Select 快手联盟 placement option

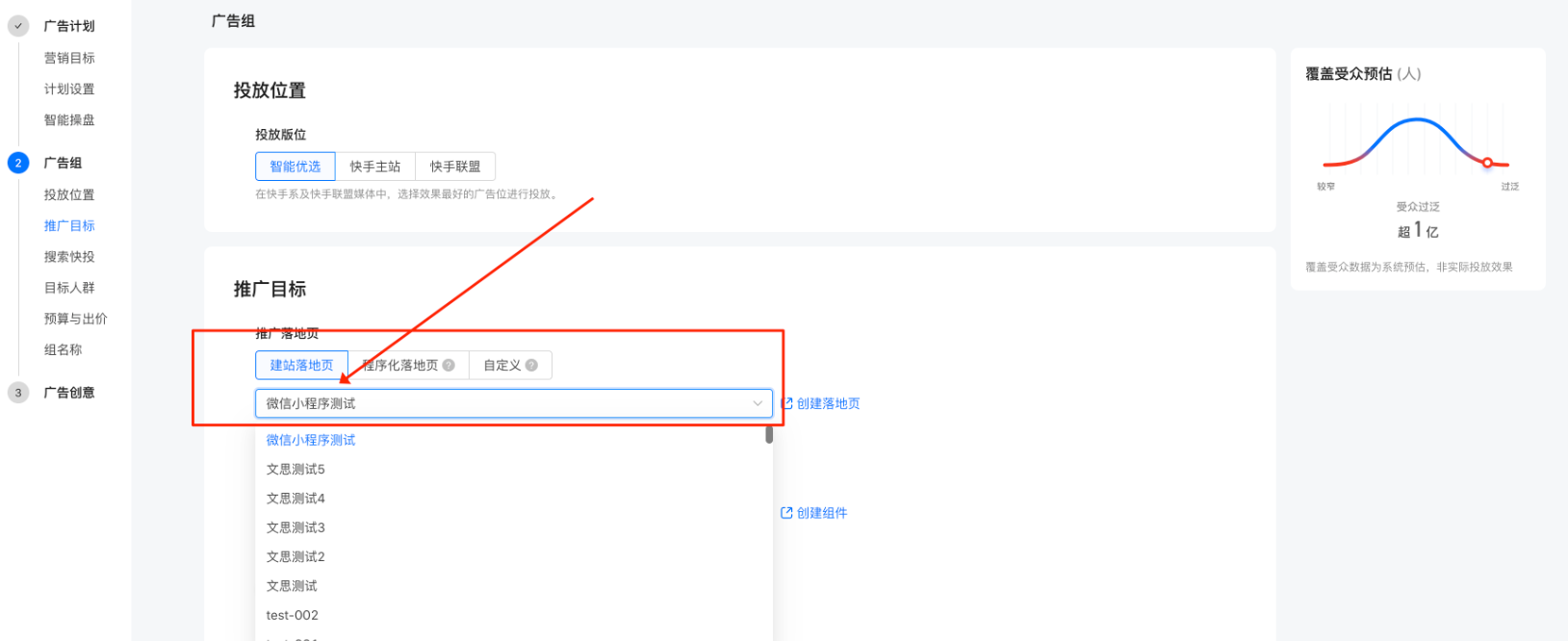point(455,167)
